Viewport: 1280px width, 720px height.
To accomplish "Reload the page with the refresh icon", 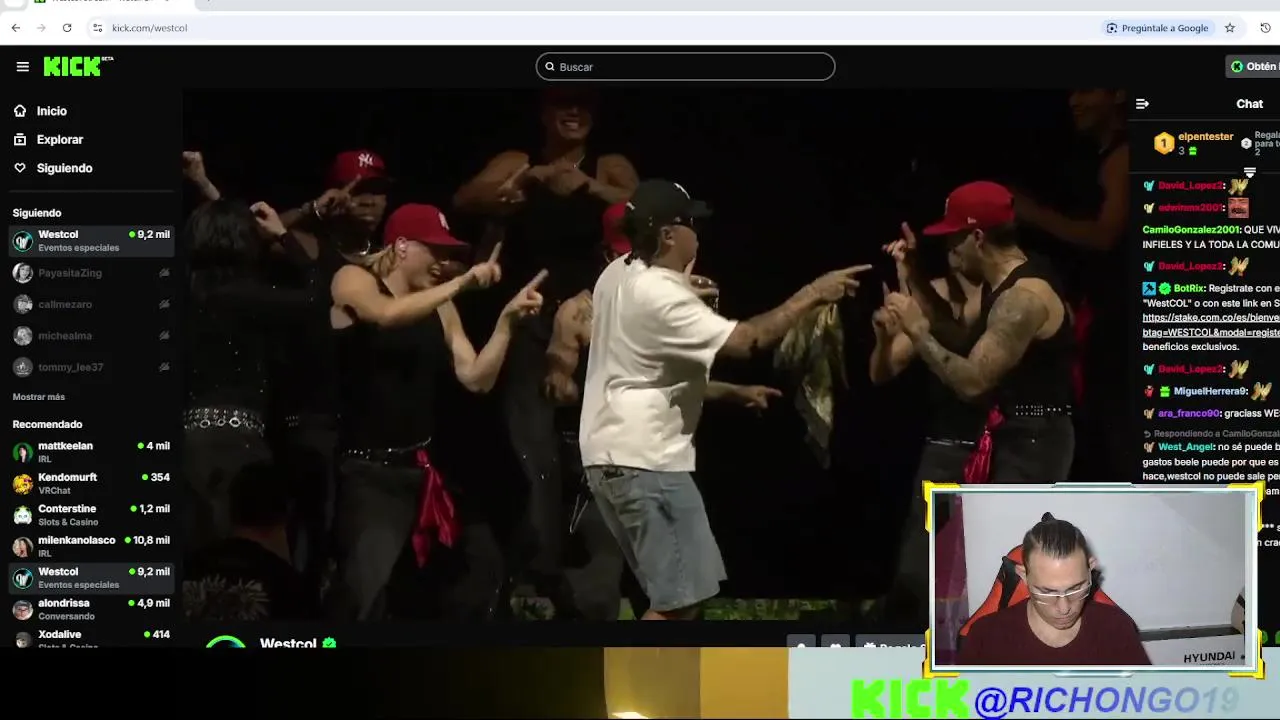I will point(67,28).
